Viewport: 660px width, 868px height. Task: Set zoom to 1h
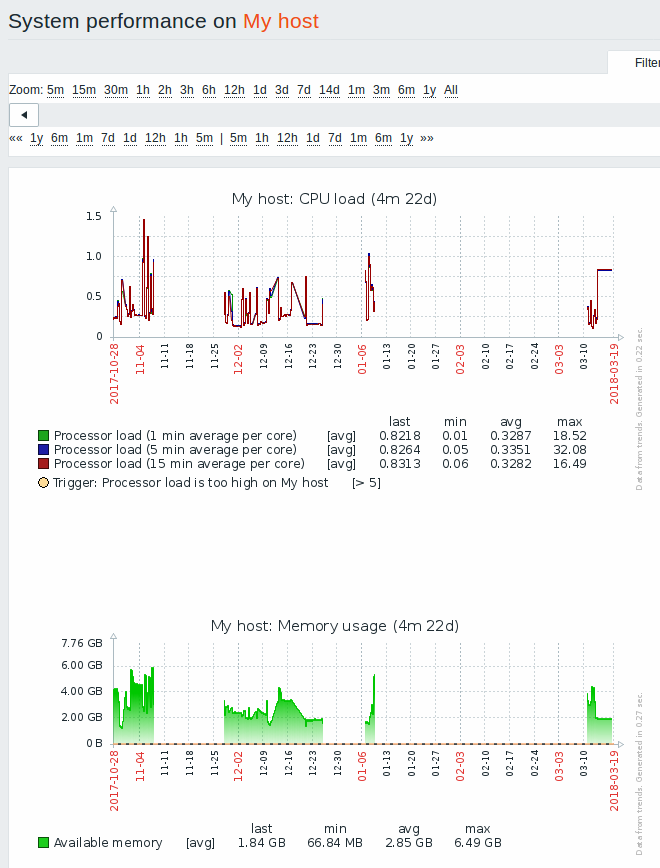click(143, 90)
